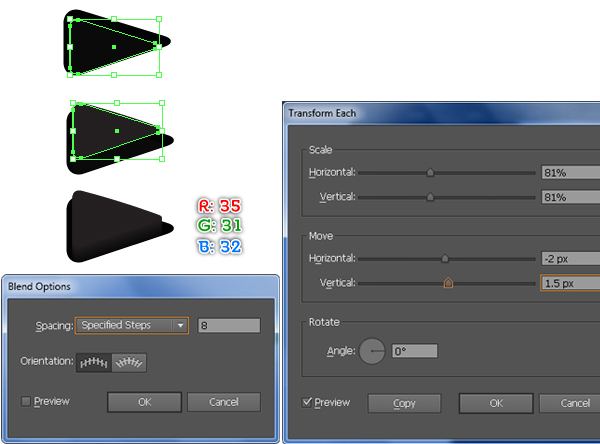Select Align Along Path orientation icon
This screenshot has height=444, width=600.
[129, 362]
